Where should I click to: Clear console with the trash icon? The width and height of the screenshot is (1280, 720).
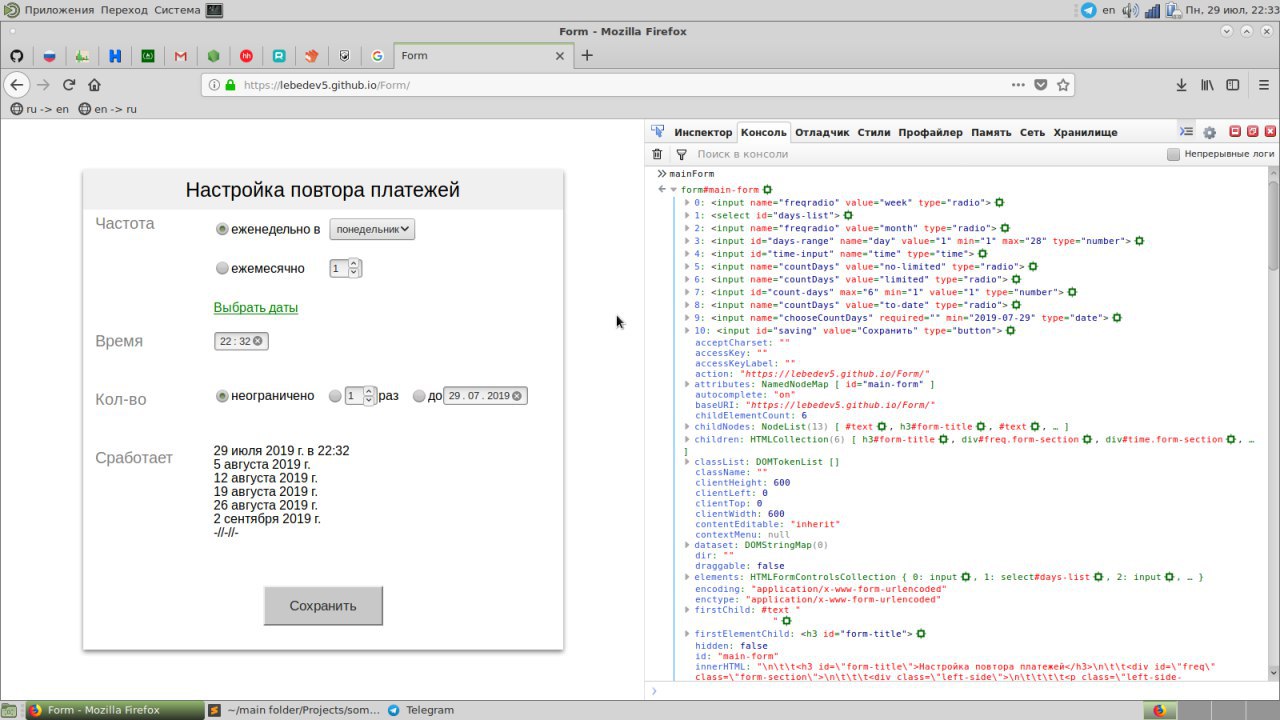[x=657, y=155]
